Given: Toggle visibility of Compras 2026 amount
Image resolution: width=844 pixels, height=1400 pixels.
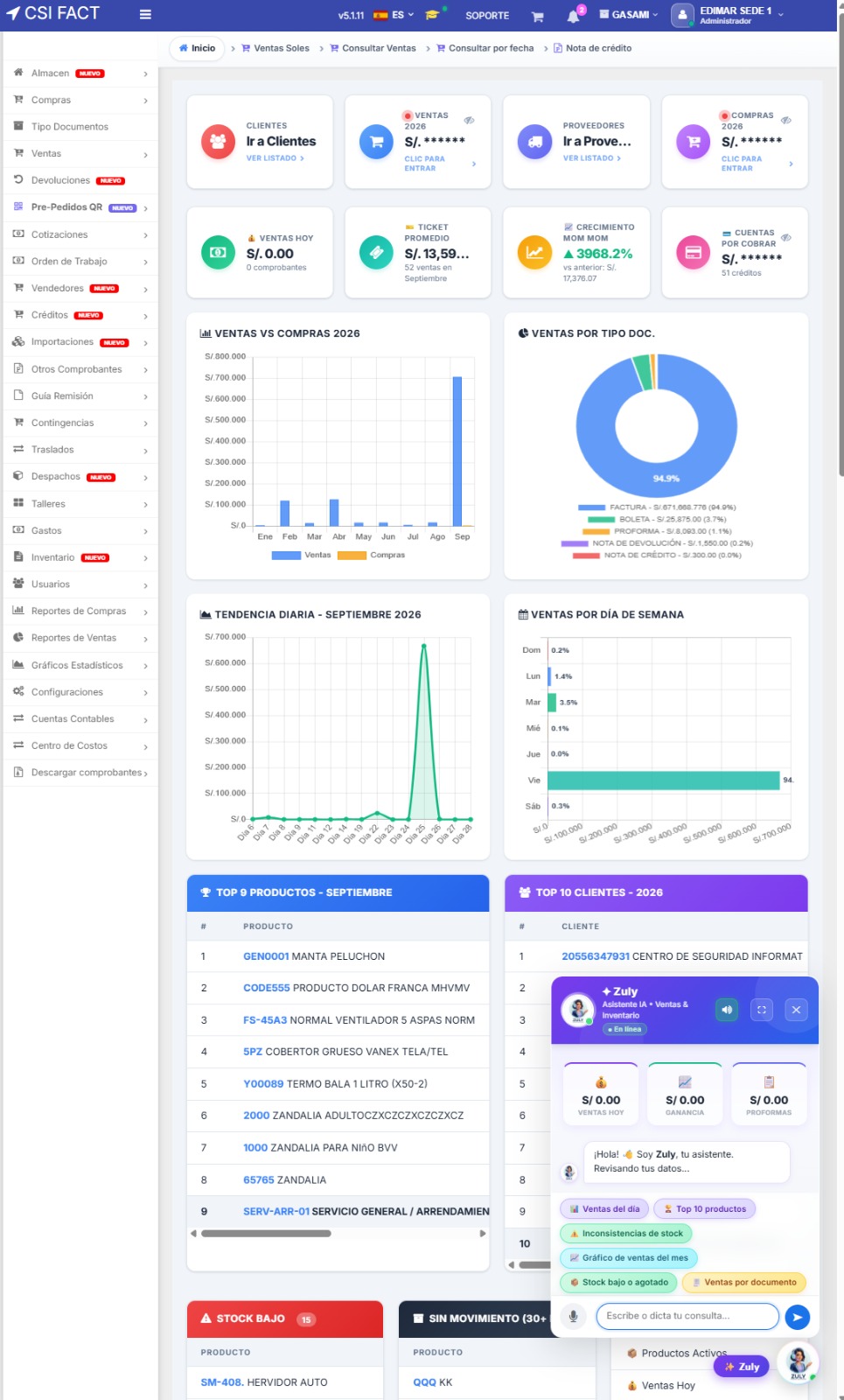Looking at the screenshot, I should click(x=785, y=120).
